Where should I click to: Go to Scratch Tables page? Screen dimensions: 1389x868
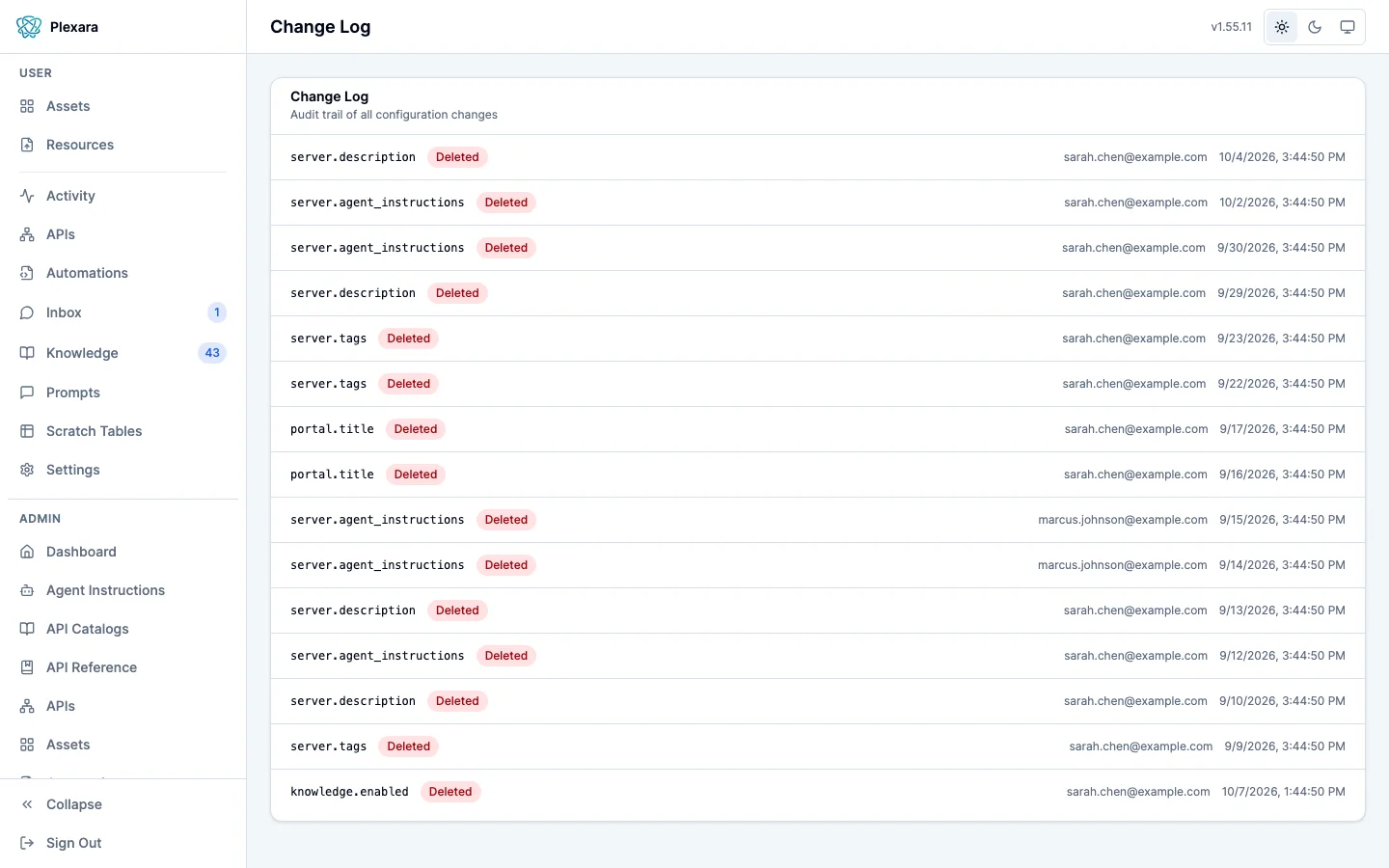123,431
